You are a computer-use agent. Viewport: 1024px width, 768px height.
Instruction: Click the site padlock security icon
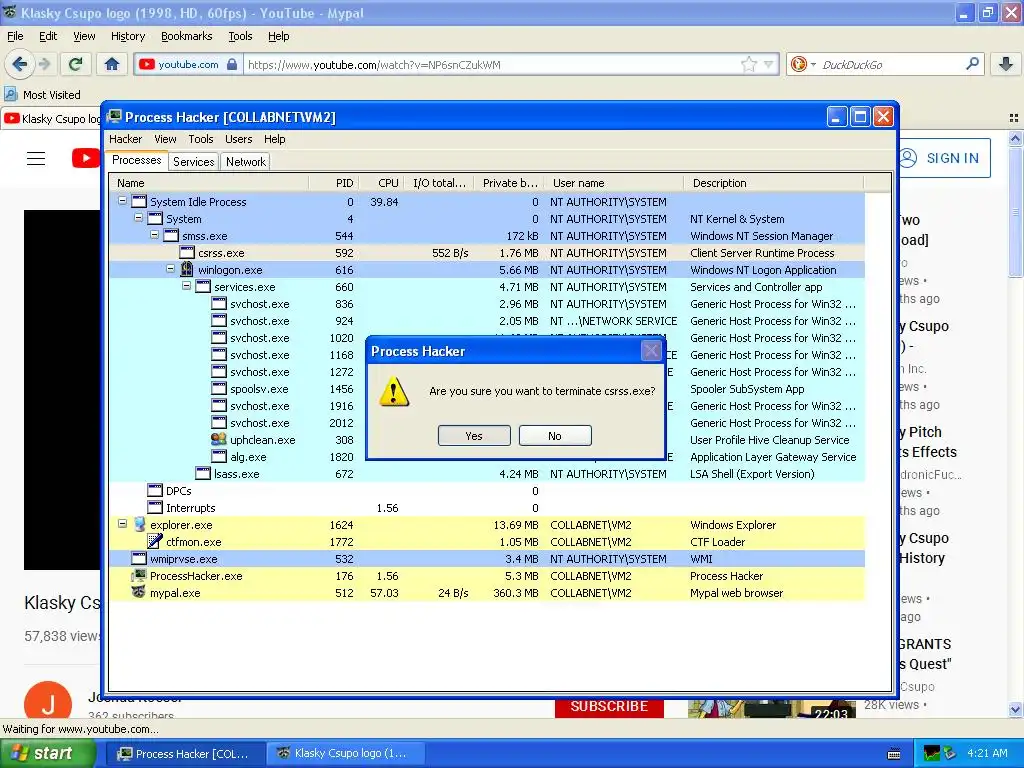pyautogui.click(x=232, y=64)
